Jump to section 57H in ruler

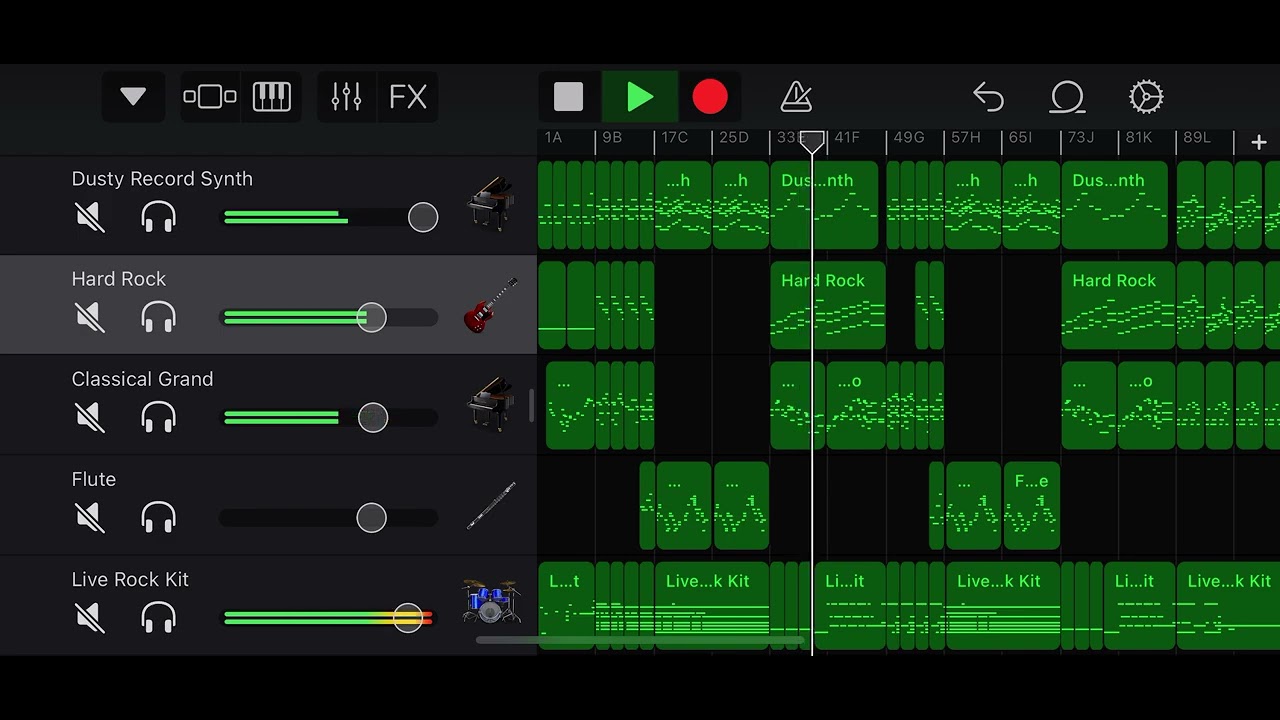966,138
